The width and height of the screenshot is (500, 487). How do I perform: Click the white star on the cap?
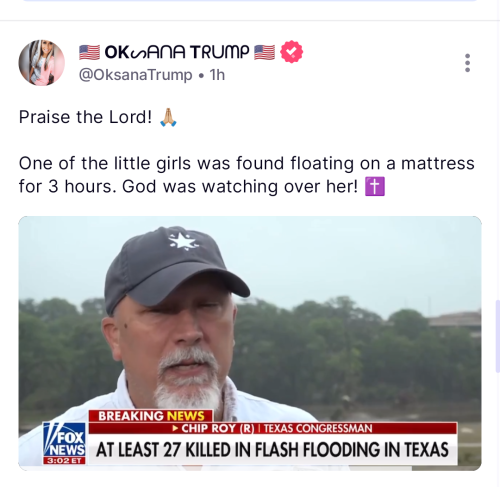[183, 241]
